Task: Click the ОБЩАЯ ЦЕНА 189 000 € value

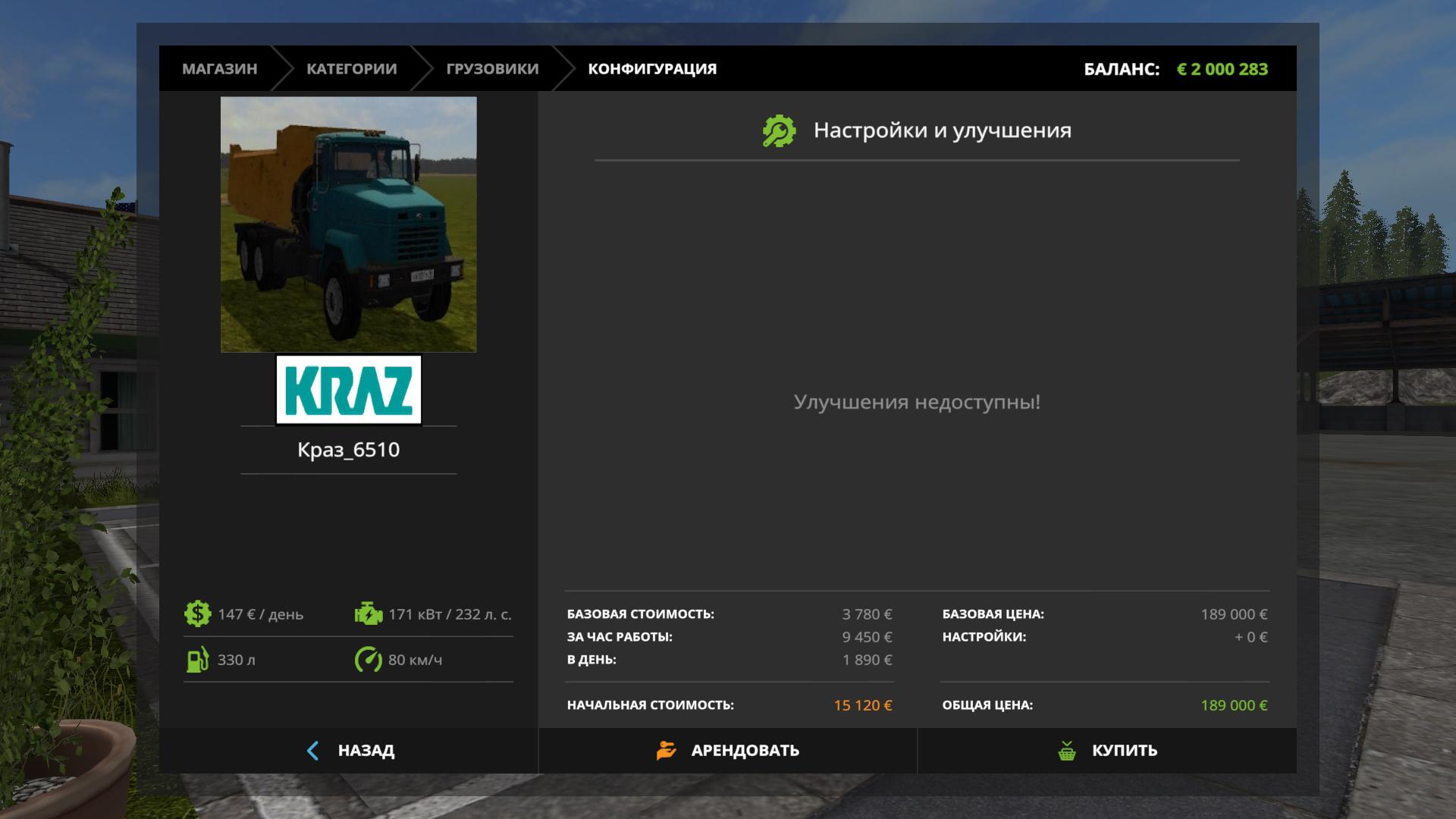Action: coord(1233,705)
